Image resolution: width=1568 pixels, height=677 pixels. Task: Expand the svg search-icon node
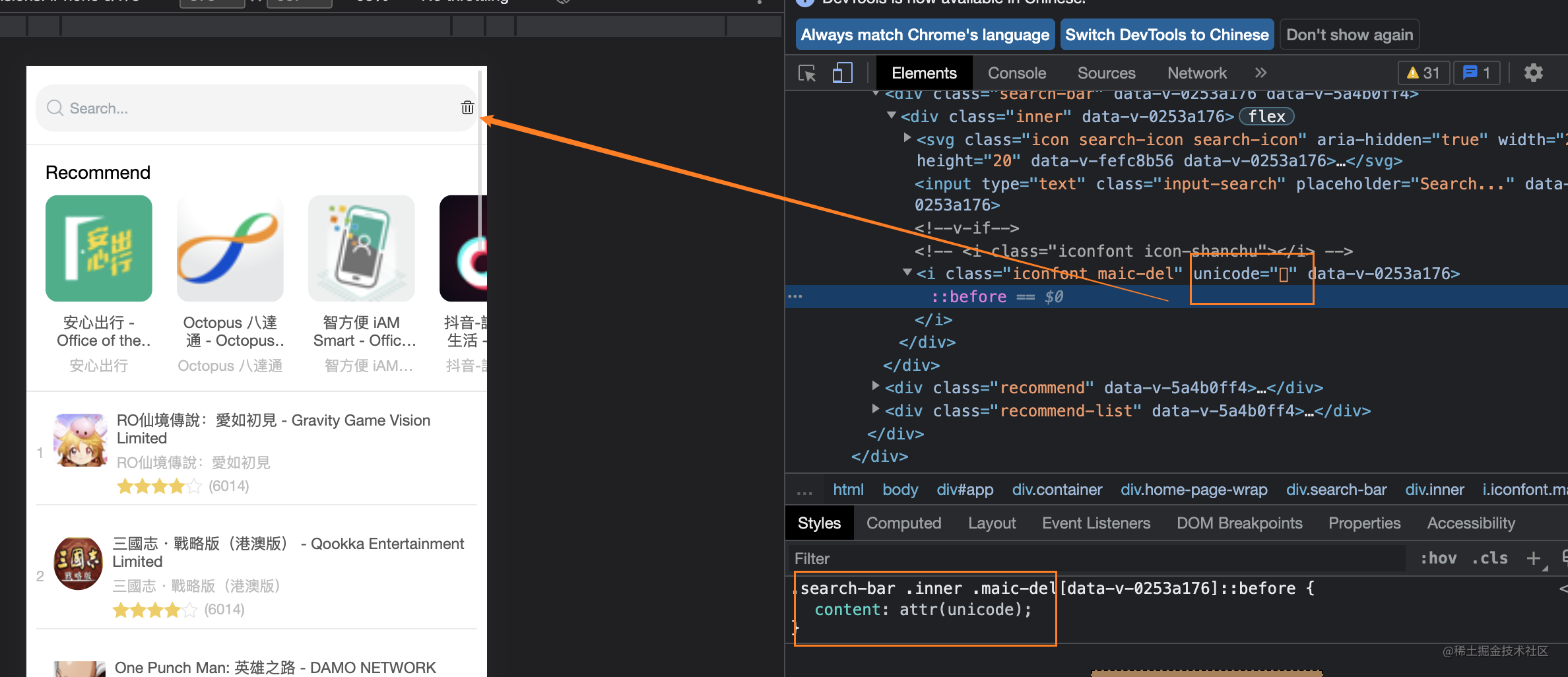coord(907,137)
